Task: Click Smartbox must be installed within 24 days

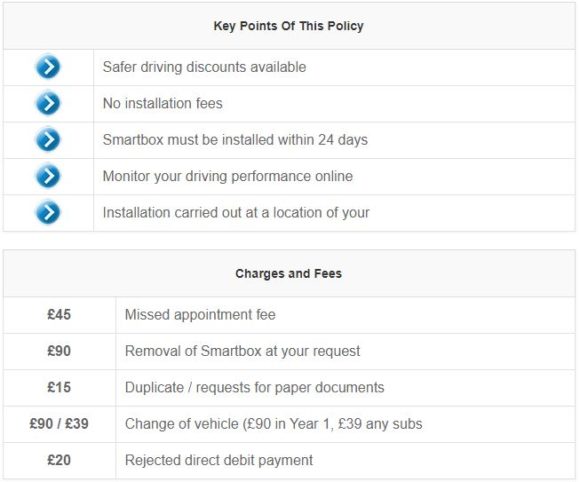Action: coord(235,140)
